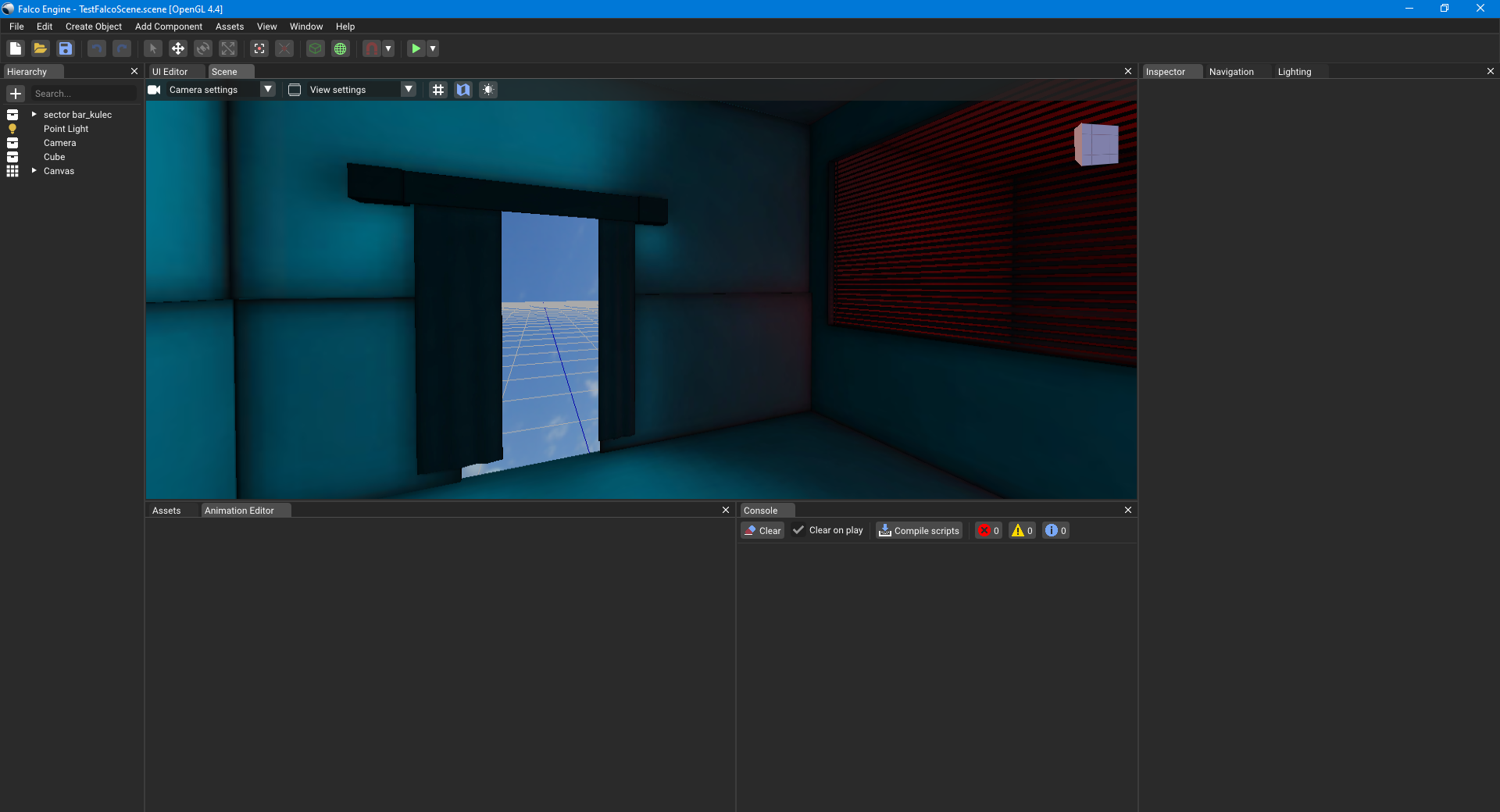Viewport: 1500px width, 812px height.
Task: Click the plus icon in the Hierarchy panel
Action: (x=16, y=94)
